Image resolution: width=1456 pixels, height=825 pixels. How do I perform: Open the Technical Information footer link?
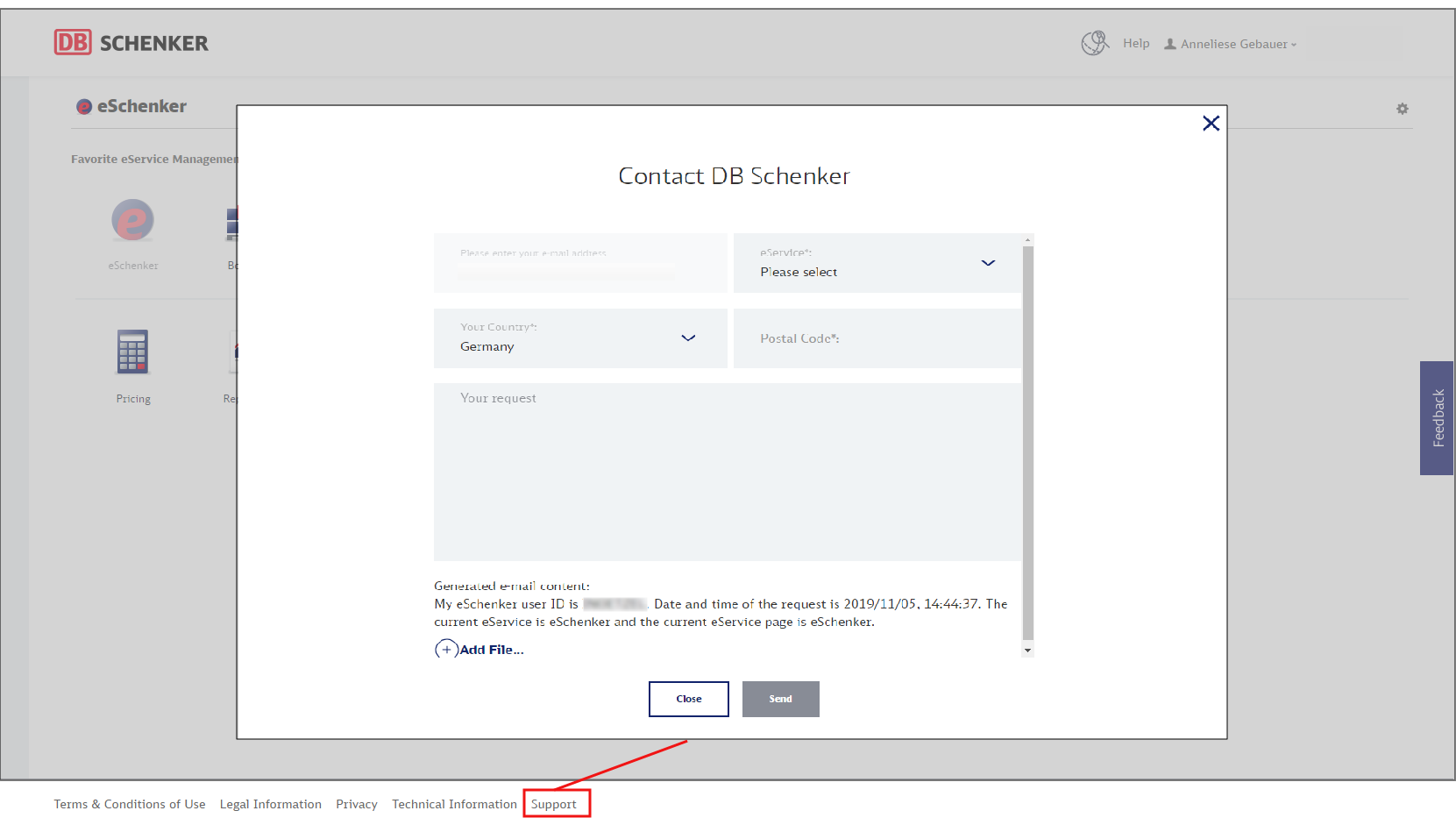(x=454, y=804)
